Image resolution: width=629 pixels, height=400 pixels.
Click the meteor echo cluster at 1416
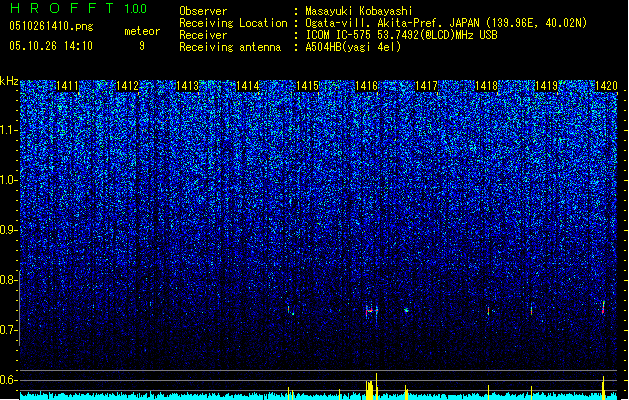372,311
